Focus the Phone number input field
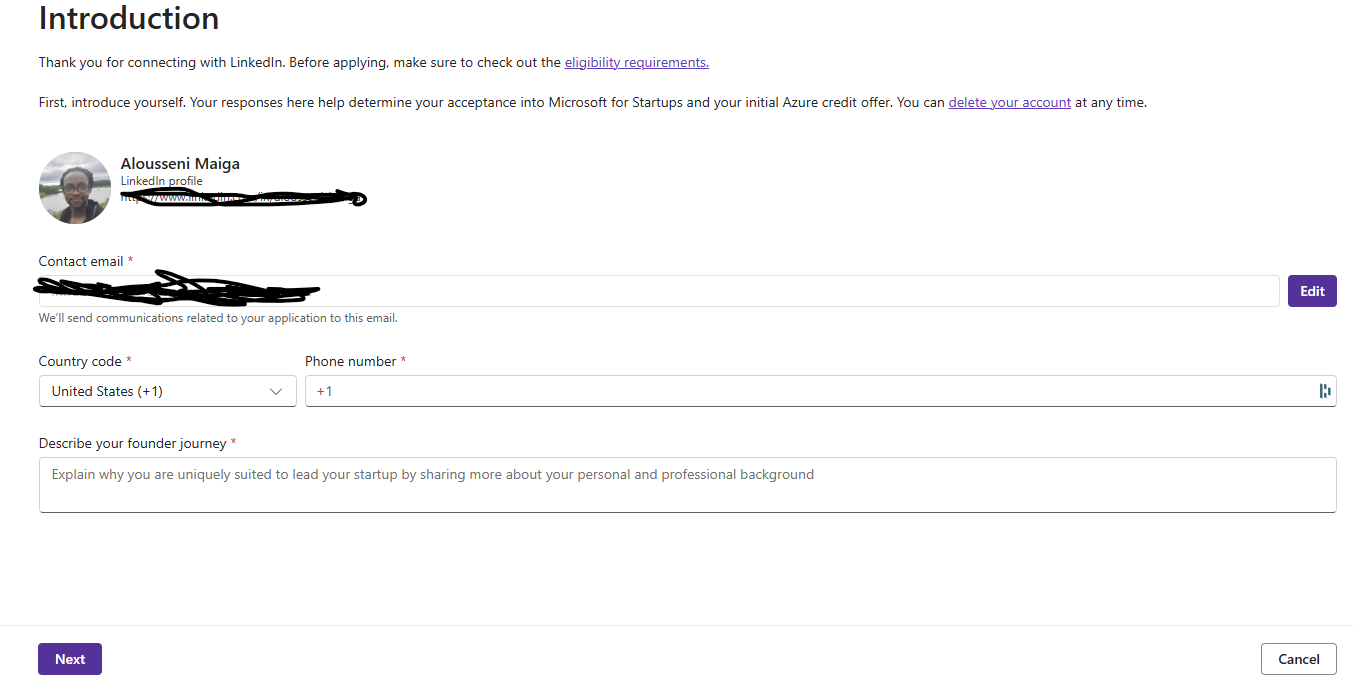1353x690 pixels. point(821,391)
